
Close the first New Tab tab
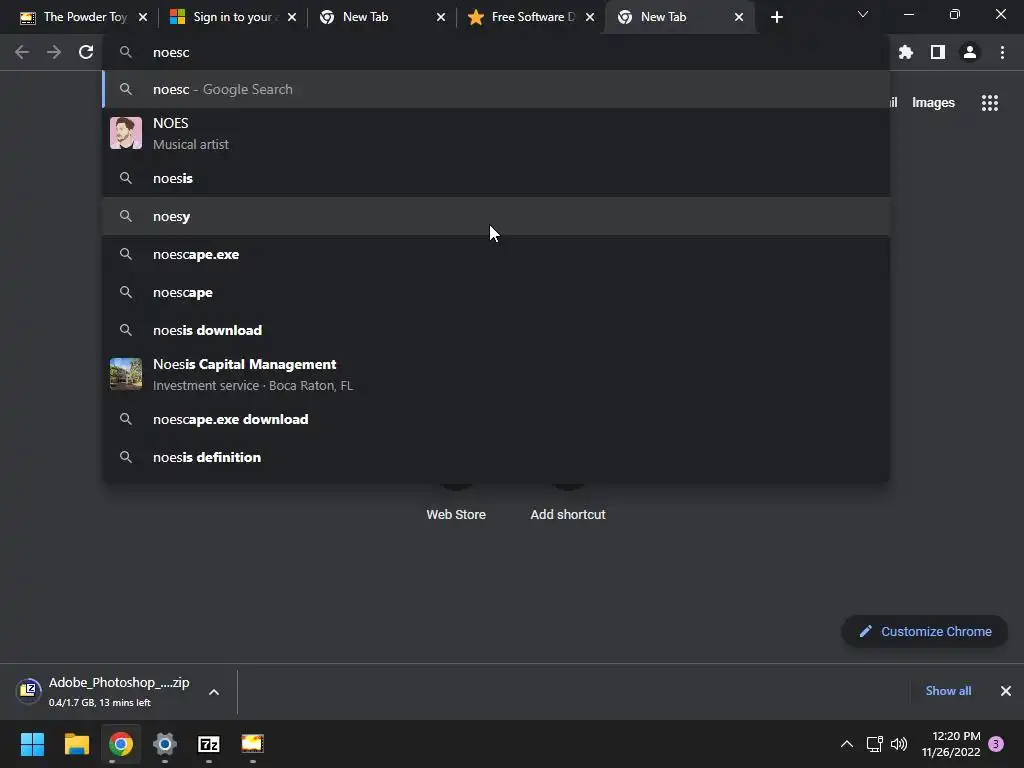[x=441, y=17]
